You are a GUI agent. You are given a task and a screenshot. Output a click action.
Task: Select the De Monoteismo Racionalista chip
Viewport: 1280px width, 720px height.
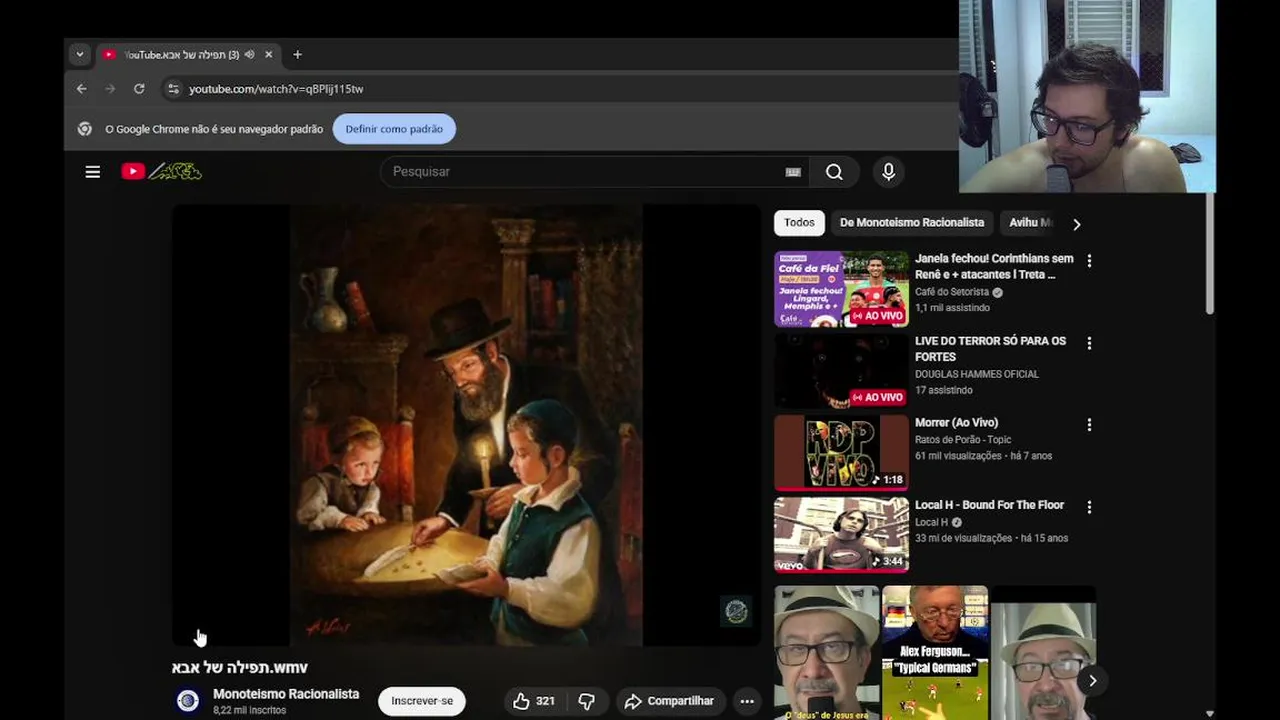(912, 223)
